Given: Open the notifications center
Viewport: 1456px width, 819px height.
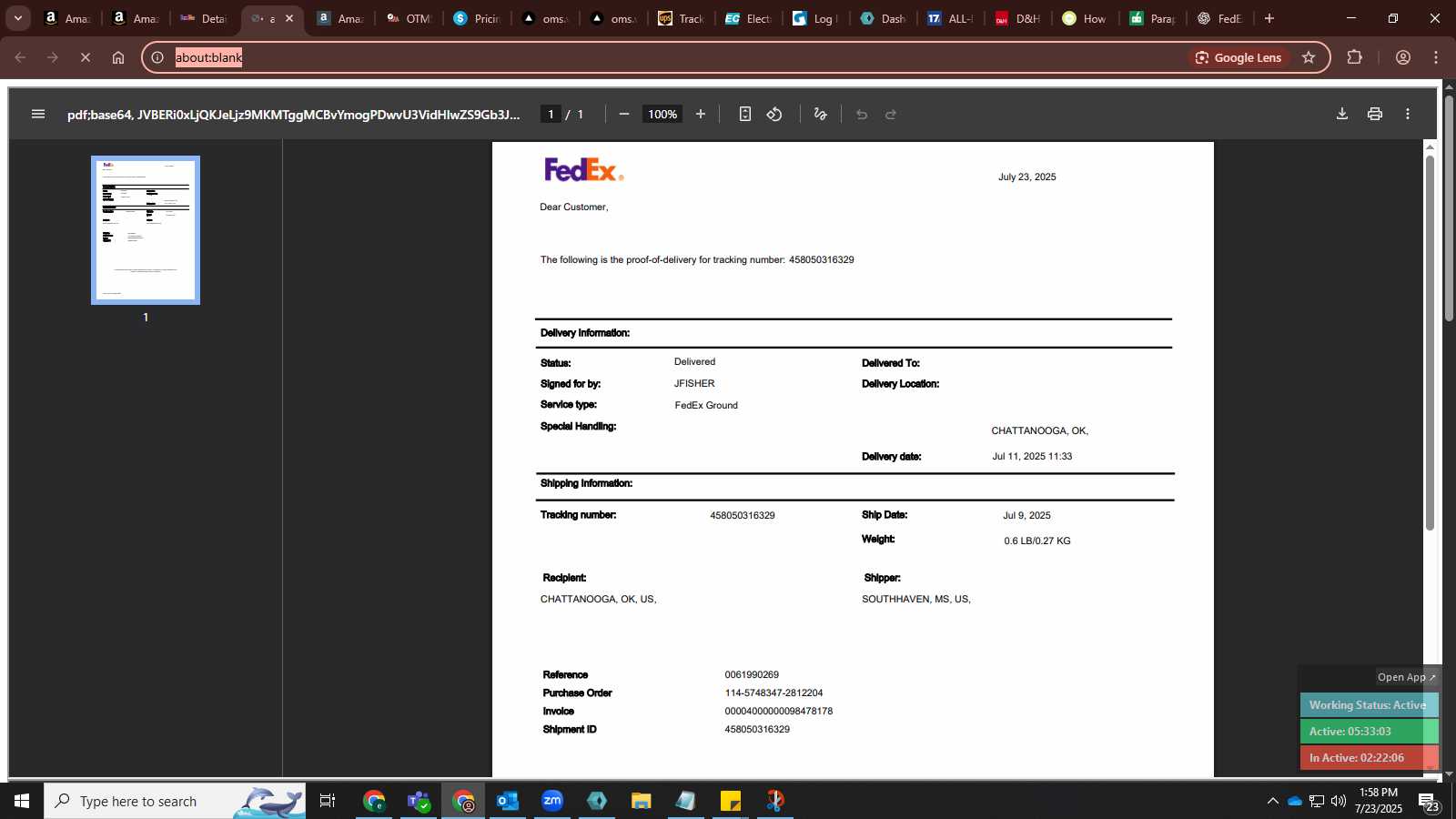Looking at the screenshot, I should pos(1429,802).
